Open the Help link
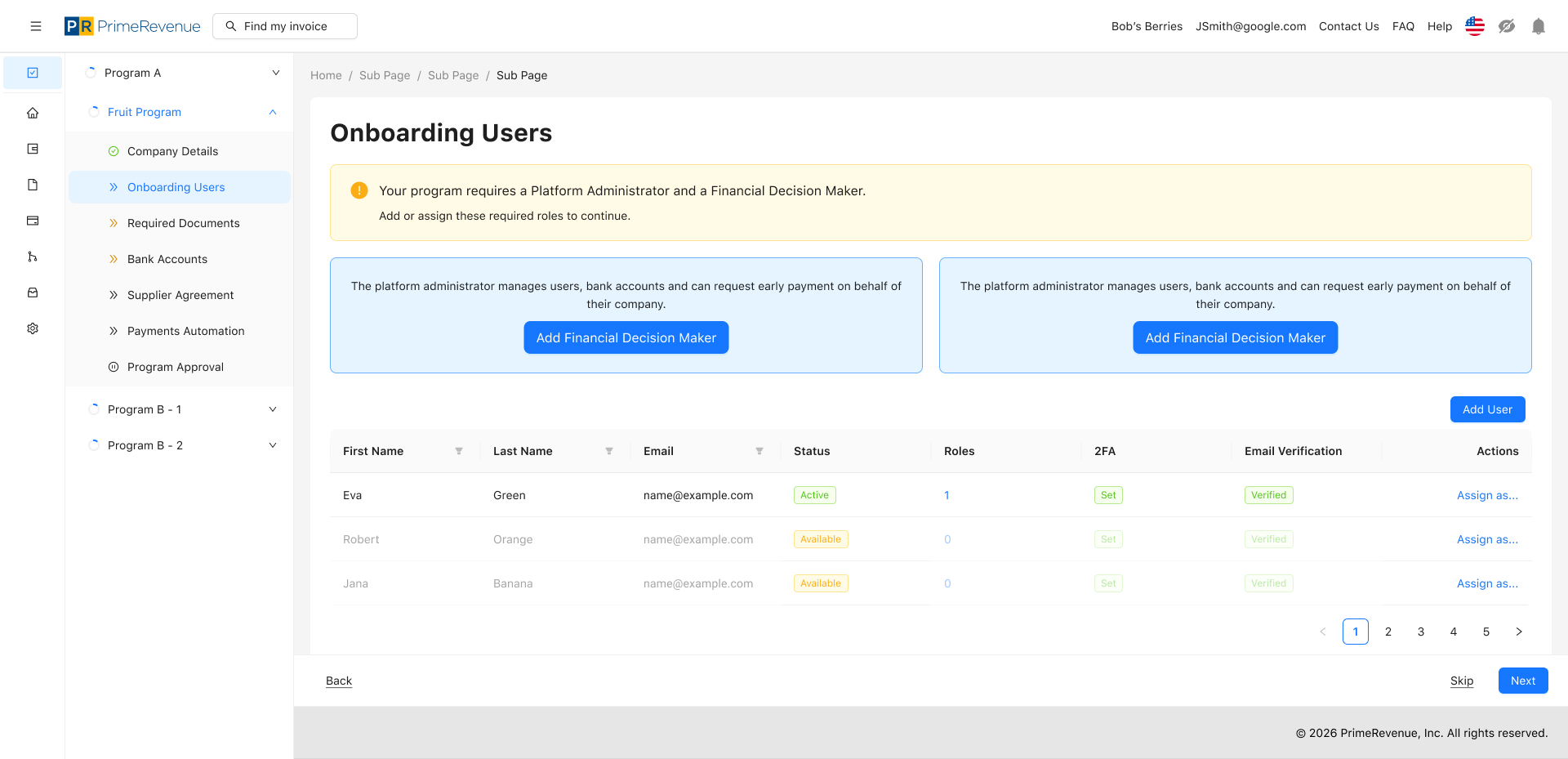Viewport: 1568px width, 759px height. 1440,26
